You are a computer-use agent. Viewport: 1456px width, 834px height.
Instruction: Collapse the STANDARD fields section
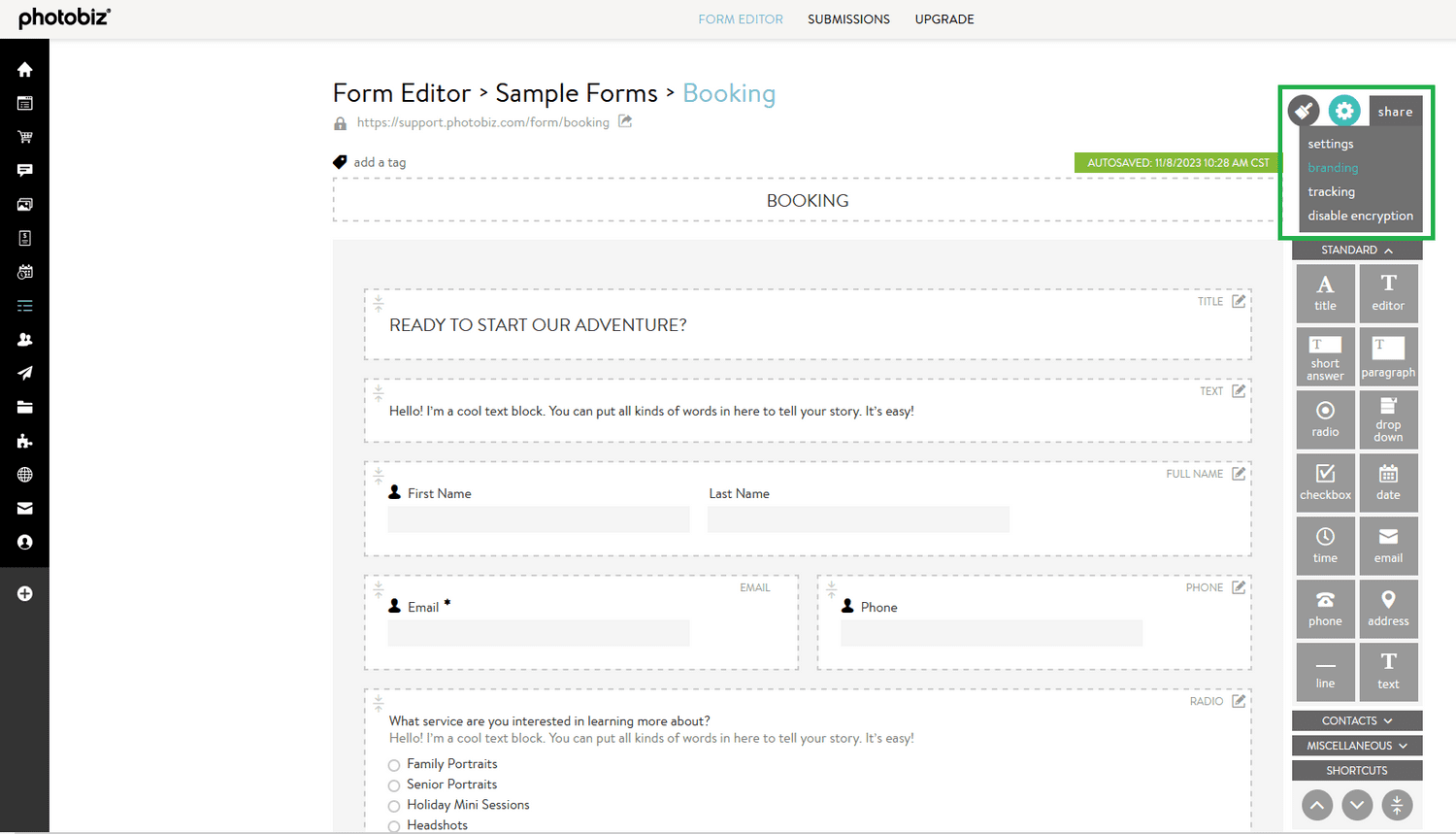pyautogui.click(x=1356, y=250)
